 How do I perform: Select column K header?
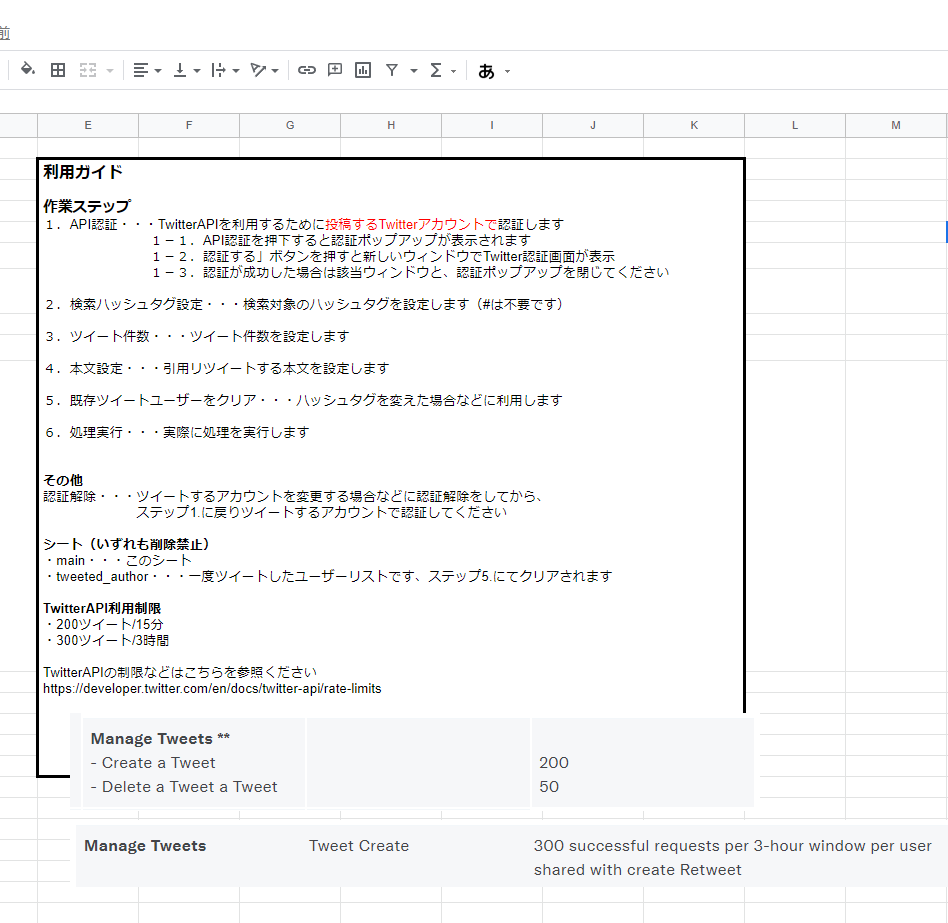point(694,125)
